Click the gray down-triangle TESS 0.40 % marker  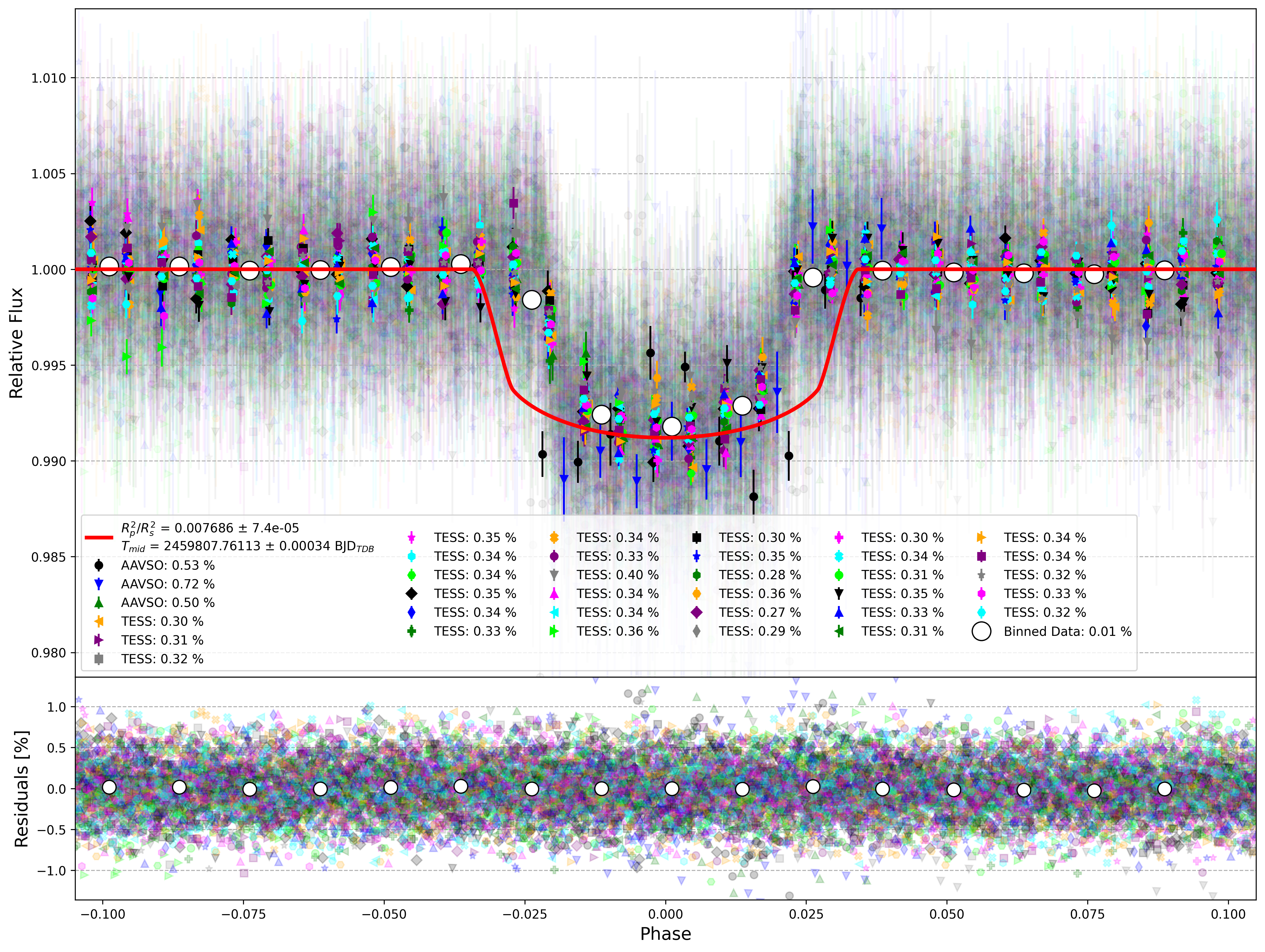click(553, 575)
